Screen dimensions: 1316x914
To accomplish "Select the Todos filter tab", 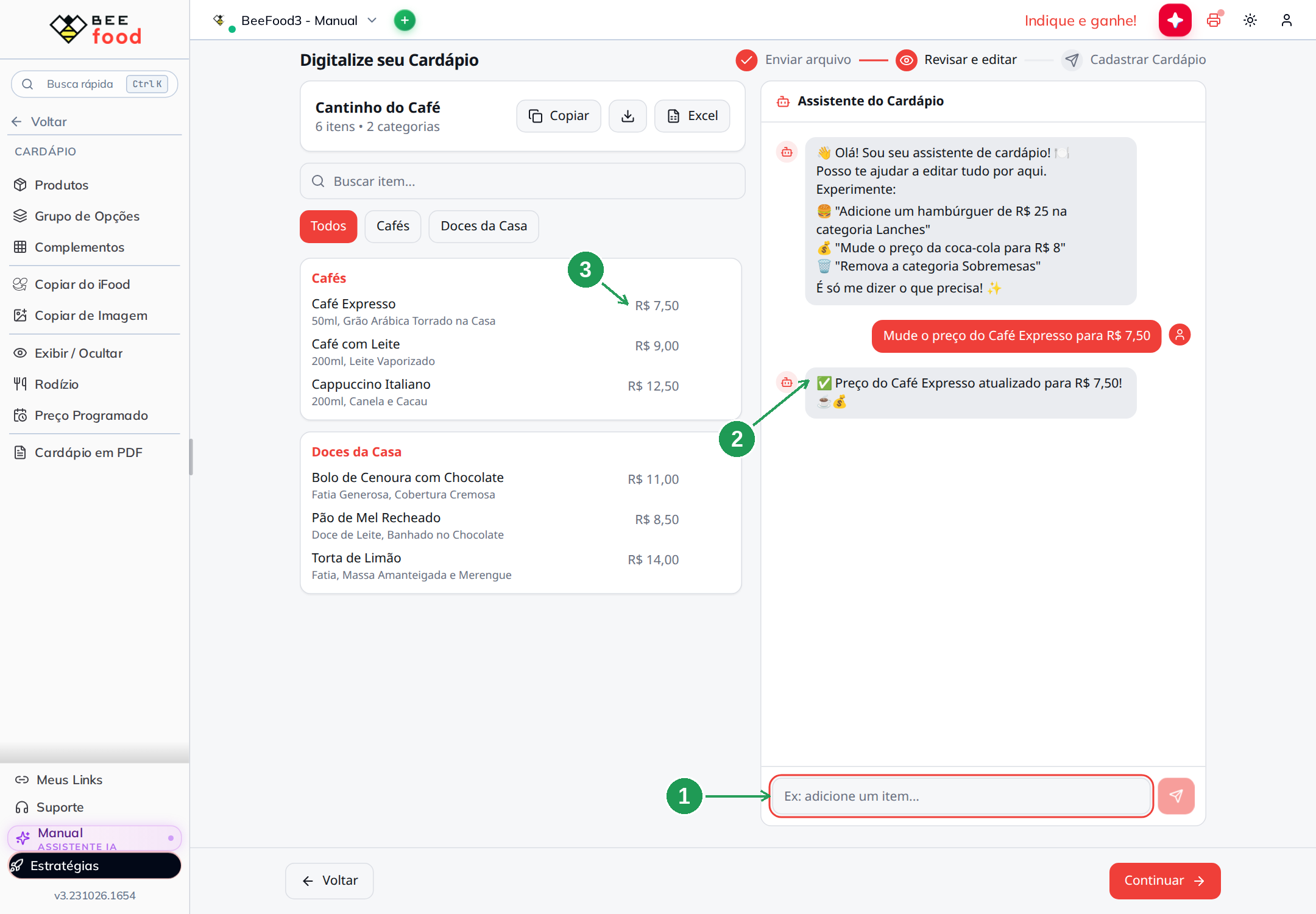I will pos(328,226).
